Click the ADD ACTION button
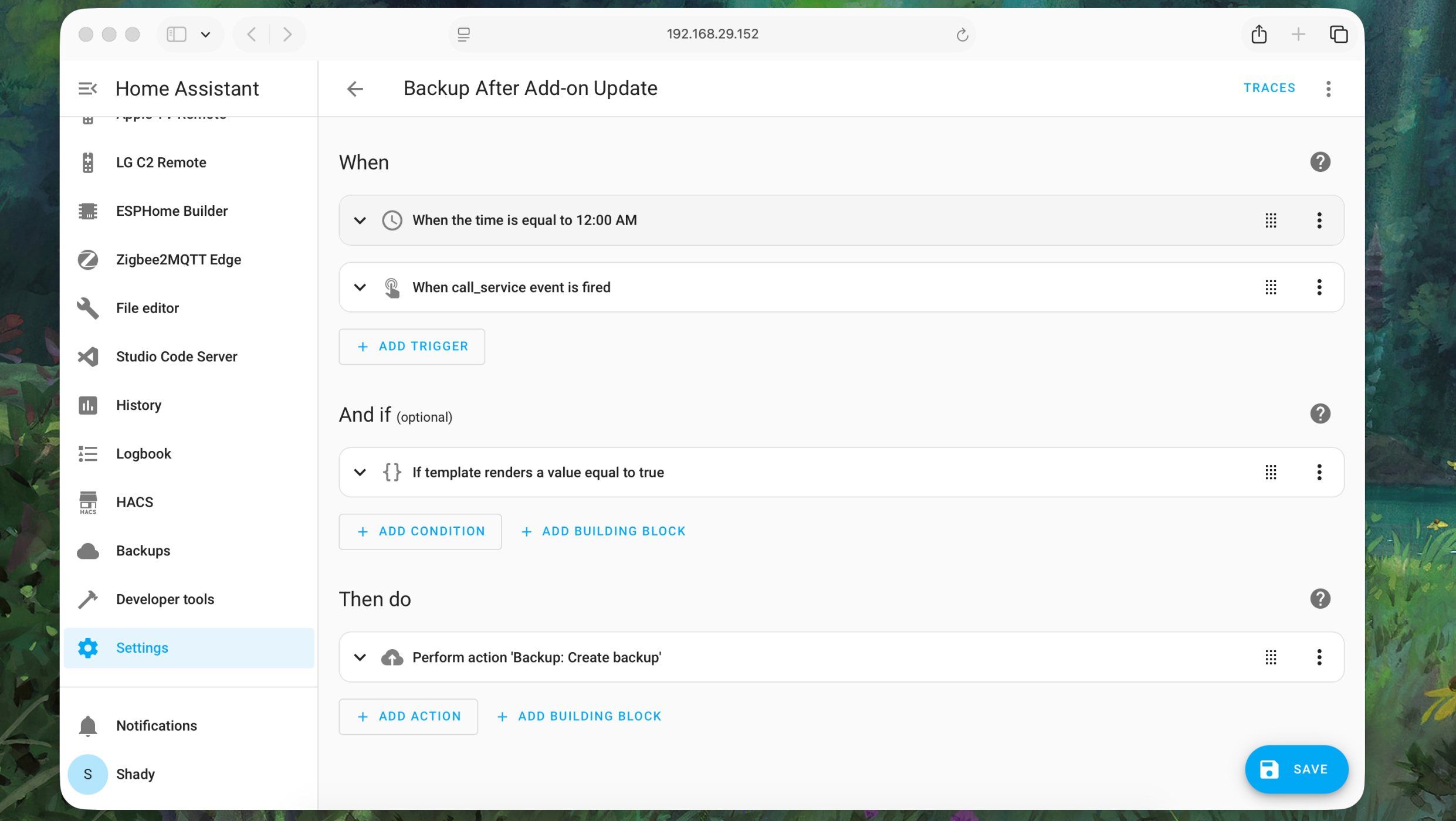Image resolution: width=1456 pixels, height=821 pixels. [408, 717]
